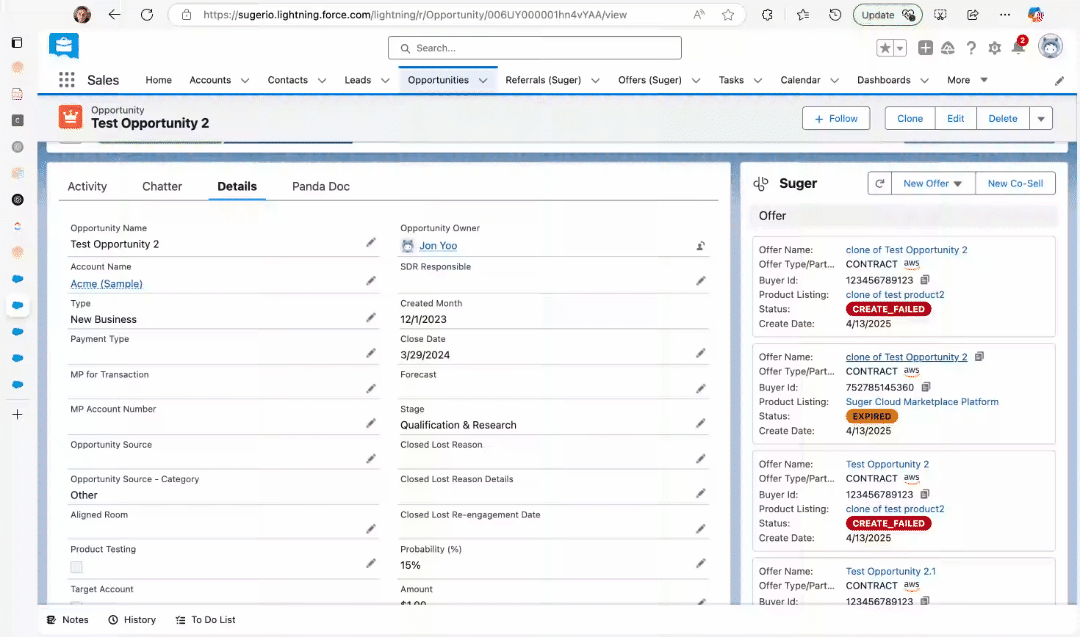Open Jon Yoo owner link

pos(438,246)
